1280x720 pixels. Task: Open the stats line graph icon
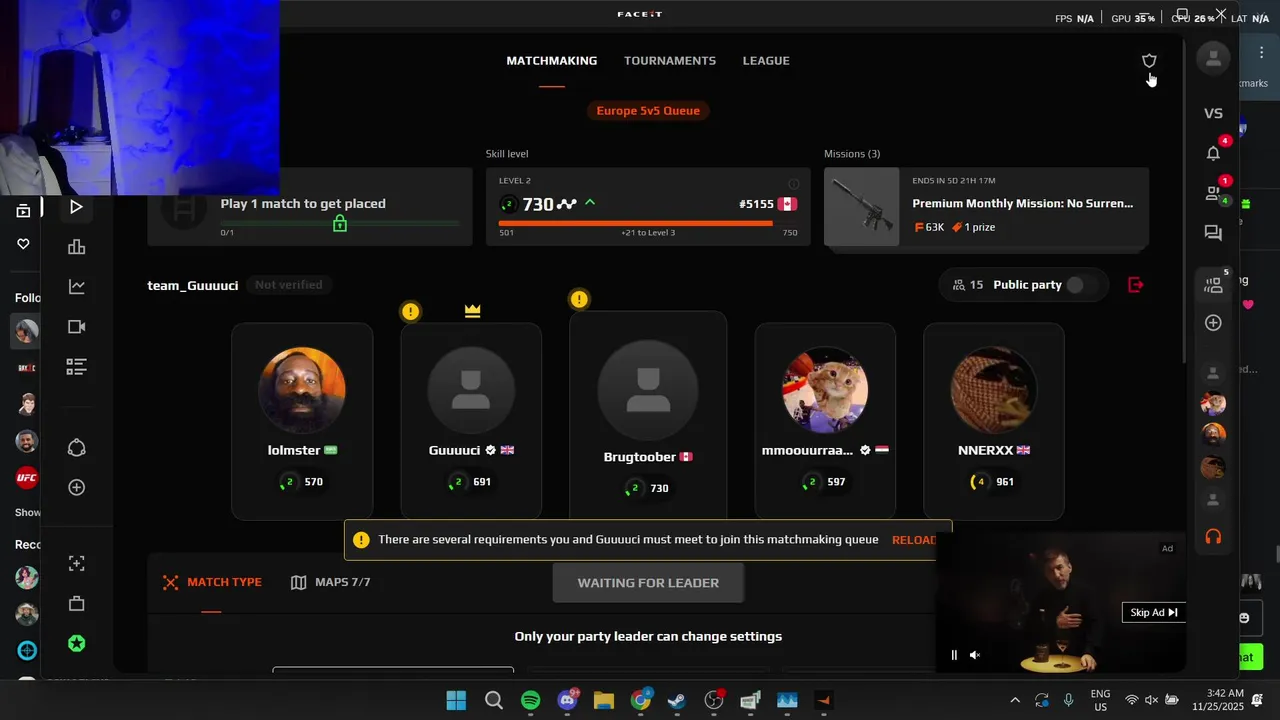[76, 287]
